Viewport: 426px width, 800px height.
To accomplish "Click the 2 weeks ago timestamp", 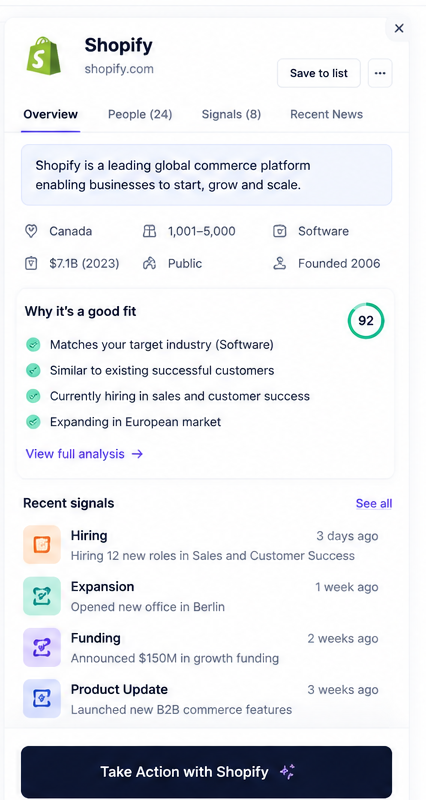I will [343, 639].
